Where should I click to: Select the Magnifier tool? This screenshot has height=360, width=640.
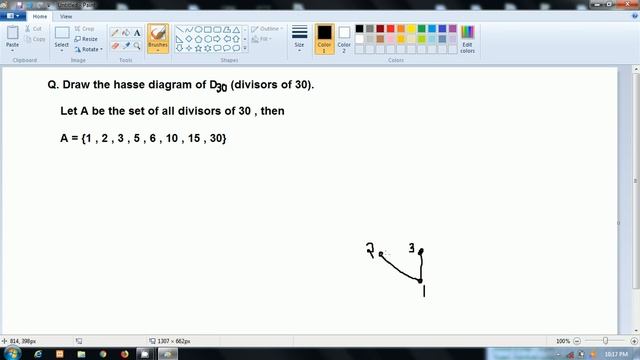coord(137,46)
